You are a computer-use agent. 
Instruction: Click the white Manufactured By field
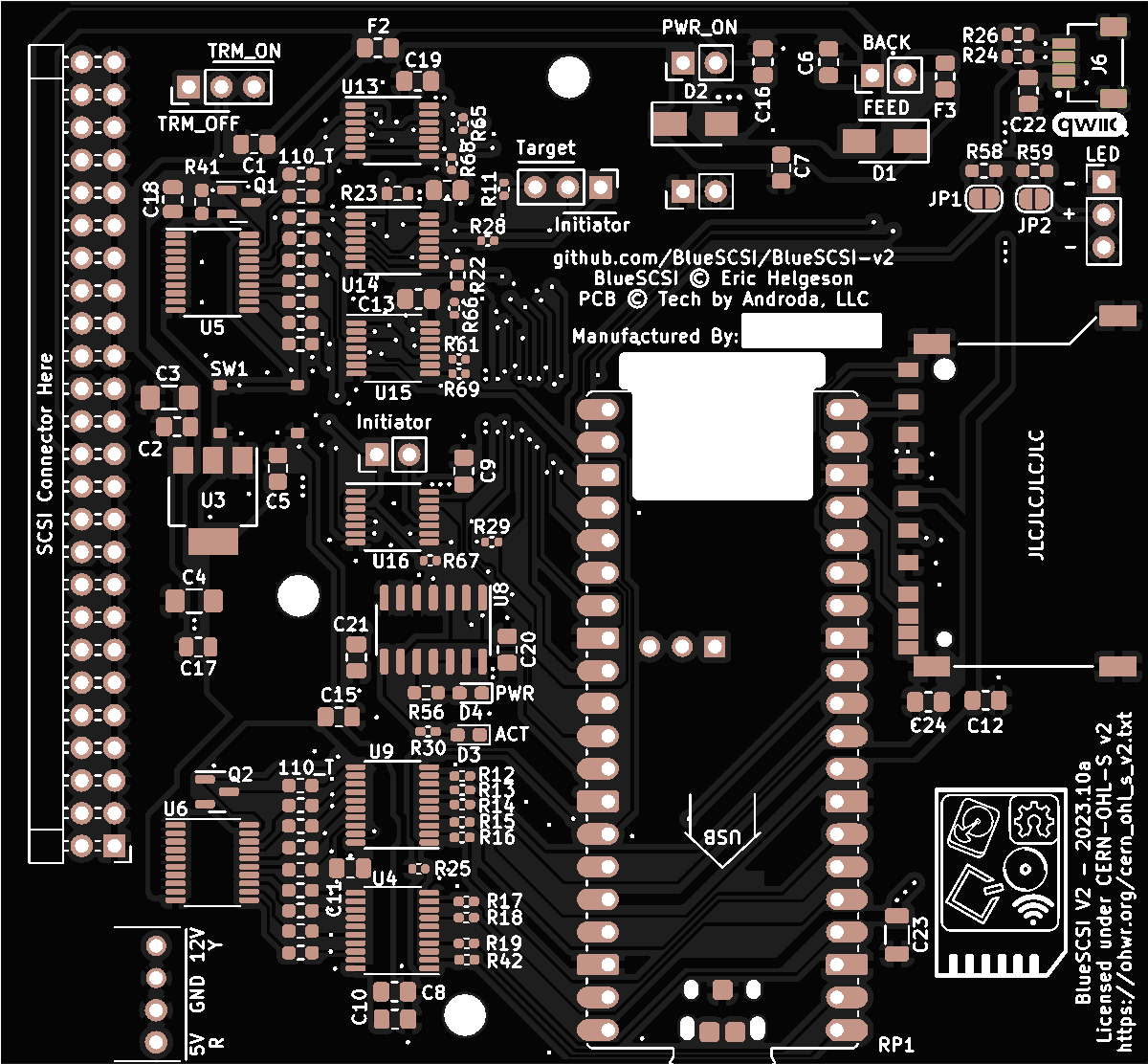811,334
